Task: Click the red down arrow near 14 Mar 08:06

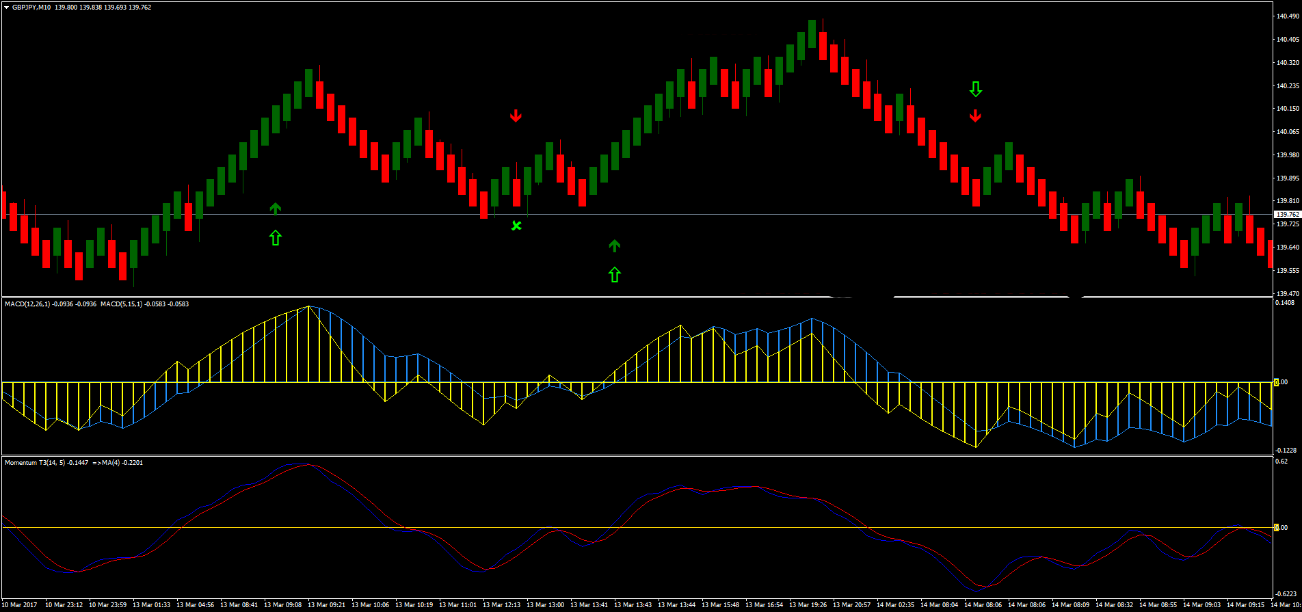Action: point(975,114)
